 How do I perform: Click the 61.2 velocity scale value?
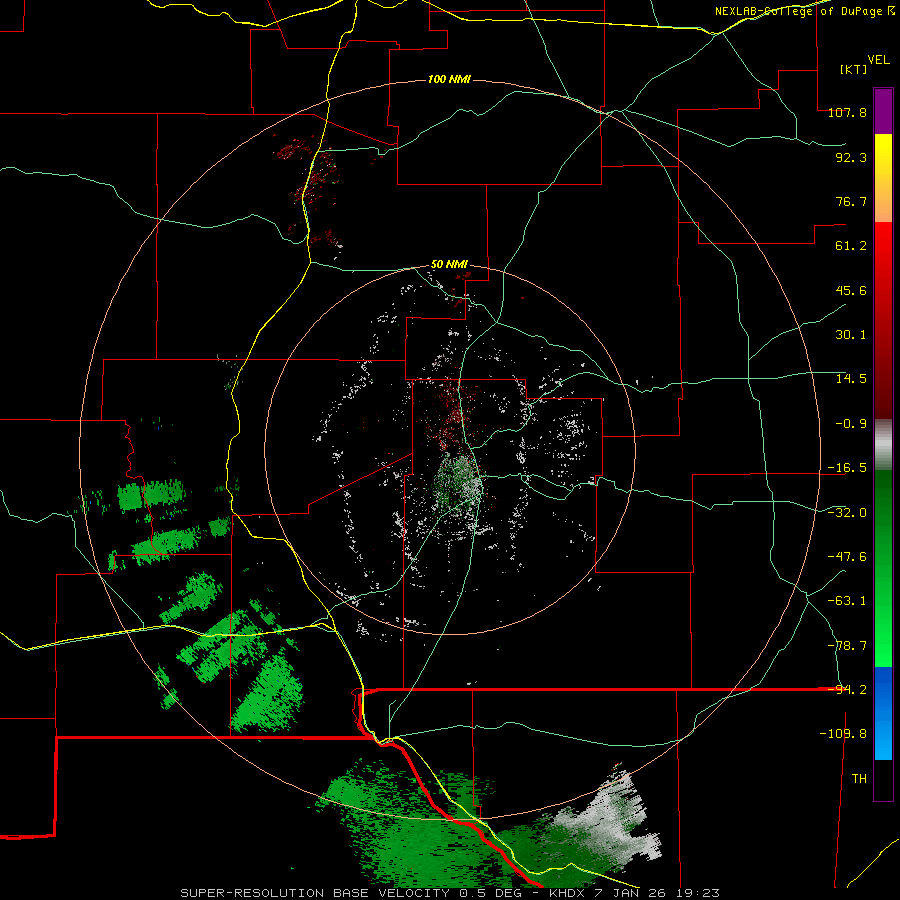(x=851, y=246)
